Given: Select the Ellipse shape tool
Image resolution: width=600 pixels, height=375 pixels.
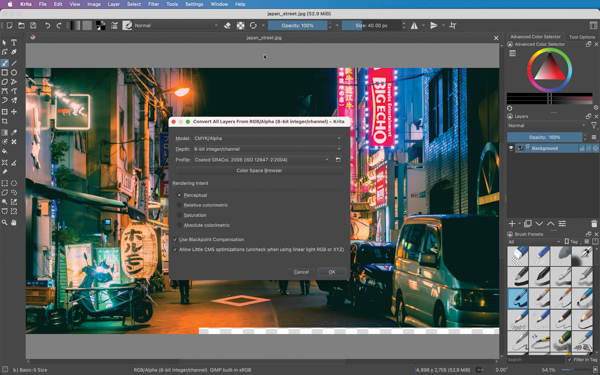Looking at the screenshot, I should click(14, 72).
